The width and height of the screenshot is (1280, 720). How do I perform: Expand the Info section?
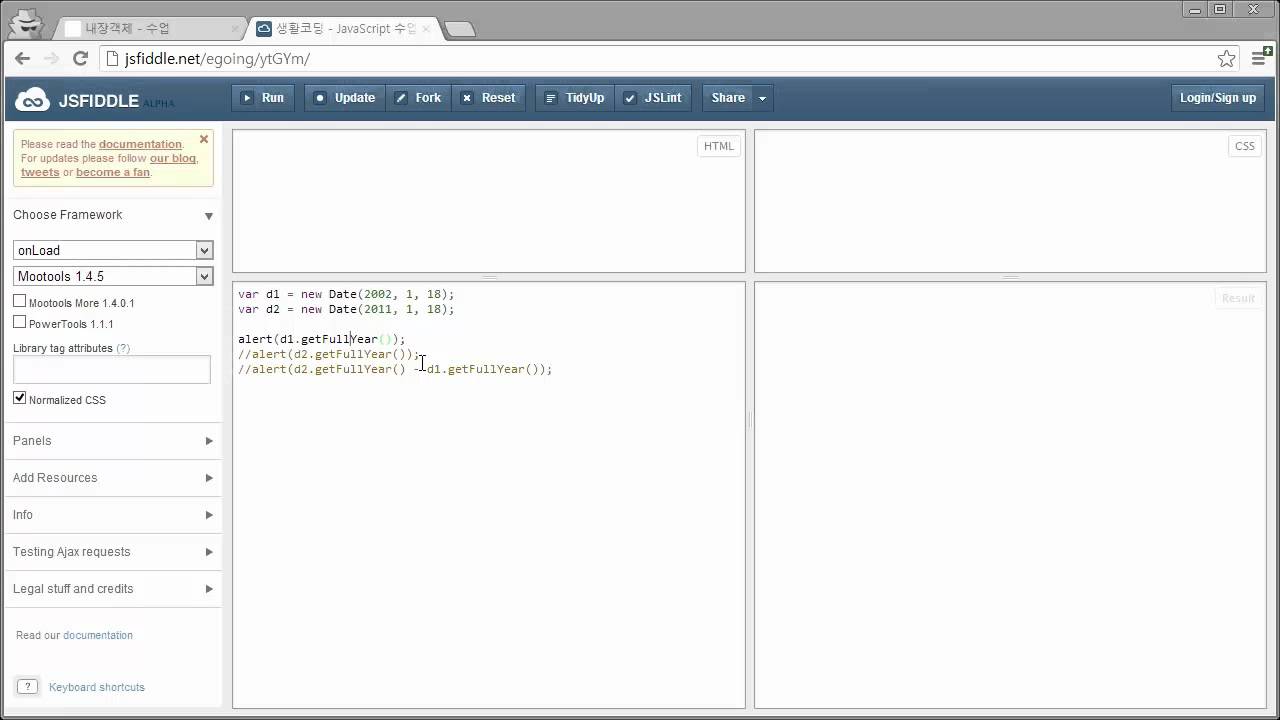coord(113,515)
